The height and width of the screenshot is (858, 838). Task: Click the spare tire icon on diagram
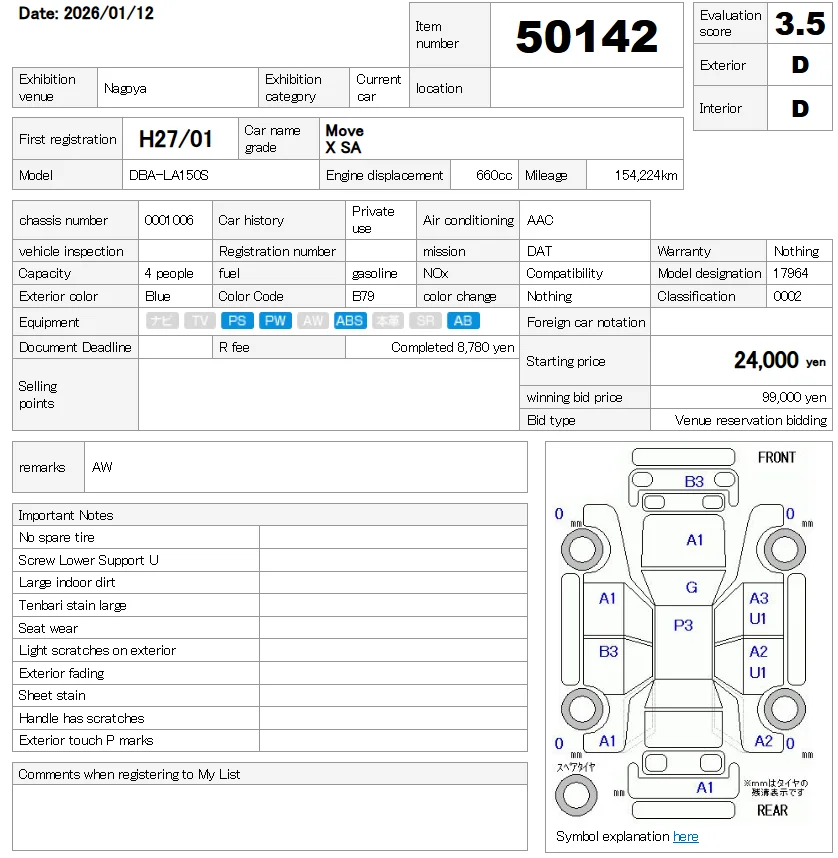click(x=576, y=795)
